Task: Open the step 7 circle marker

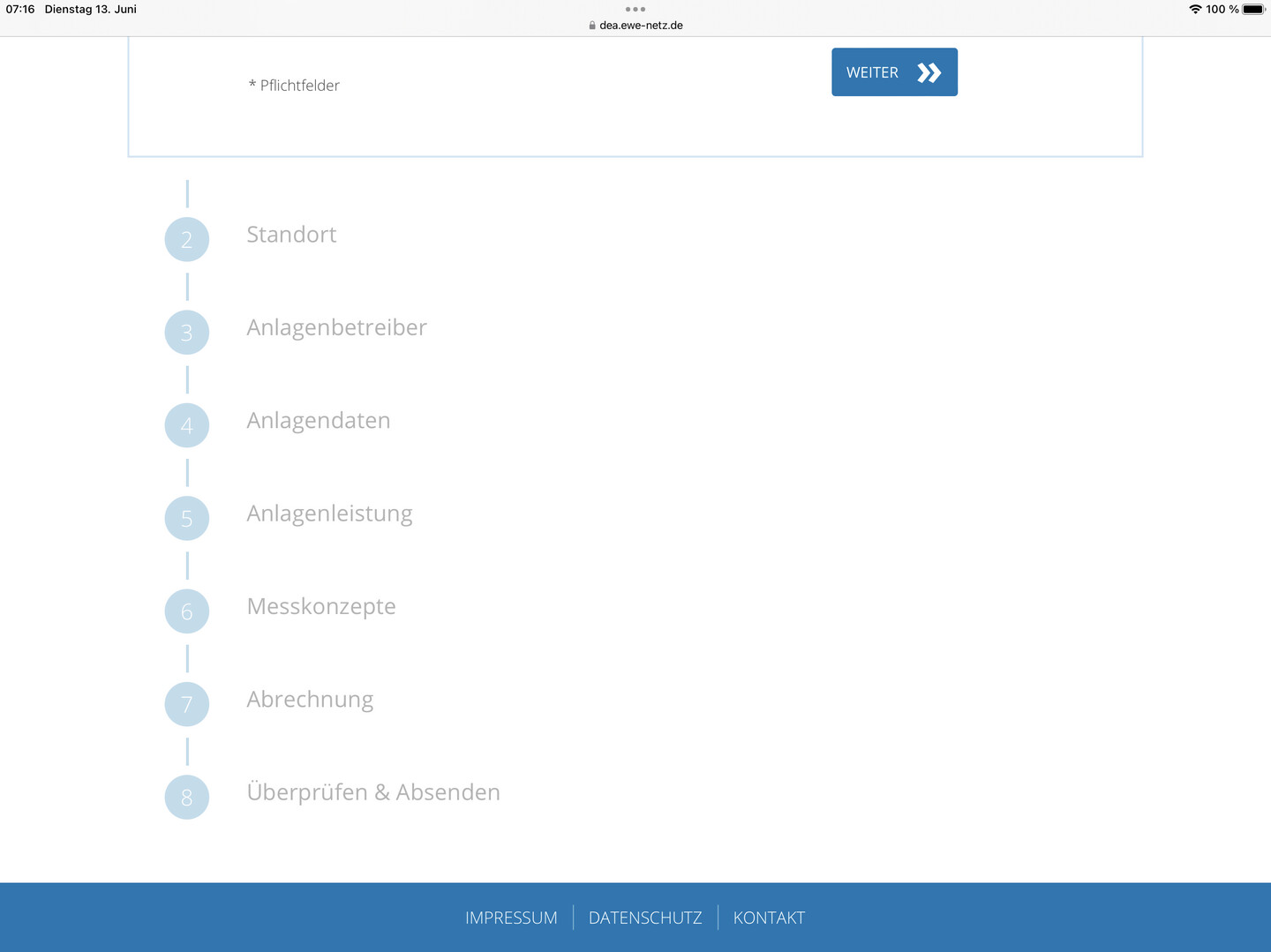Action: click(x=187, y=704)
